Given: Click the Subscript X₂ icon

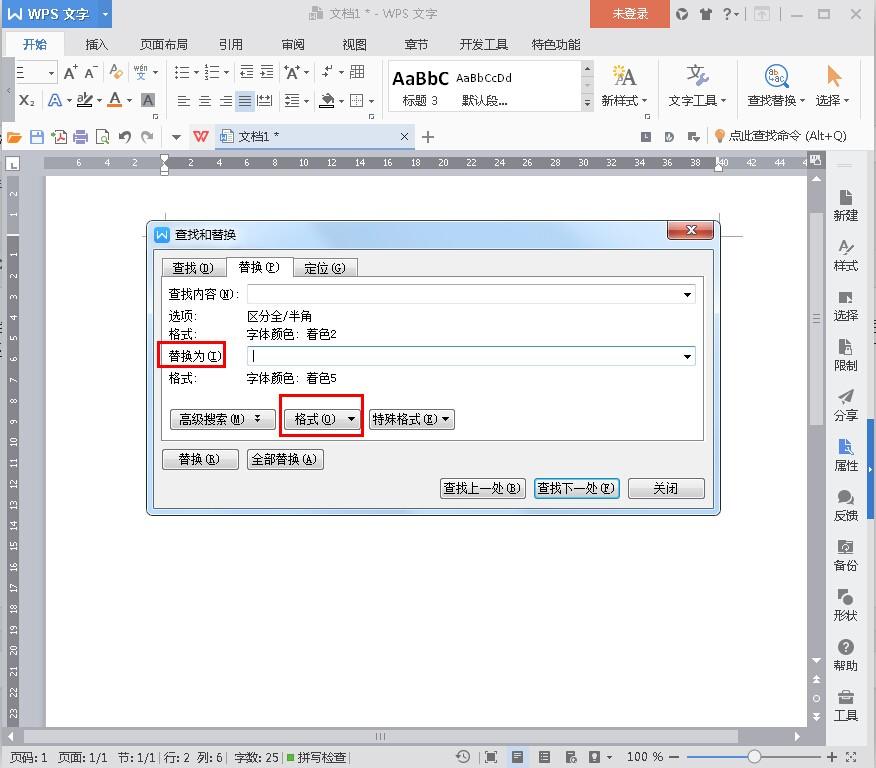Looking at the screenshot, I should (26, 101).
